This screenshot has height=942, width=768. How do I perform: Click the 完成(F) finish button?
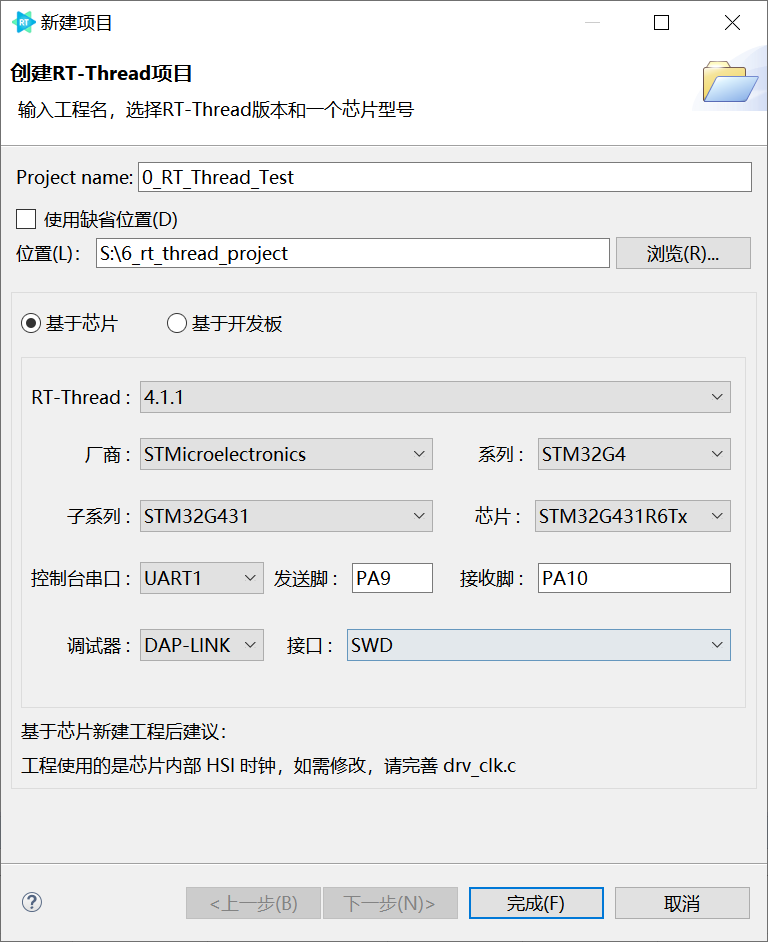[536, 902]
